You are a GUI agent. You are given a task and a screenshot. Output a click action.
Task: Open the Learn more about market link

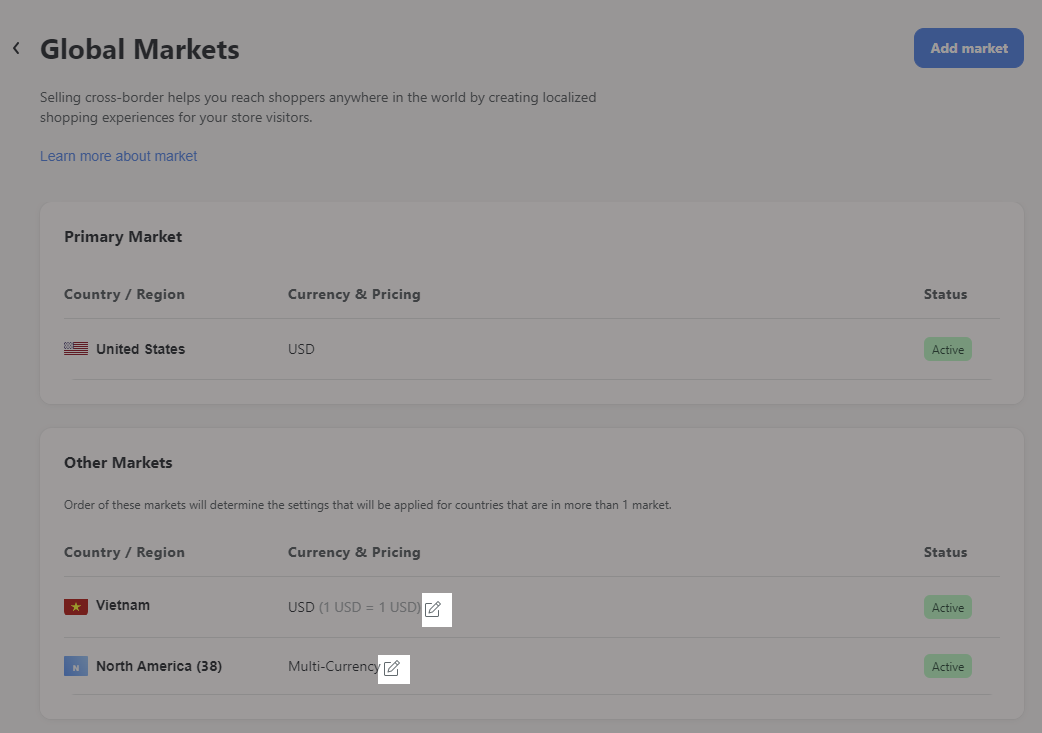(x=118, y=156)
